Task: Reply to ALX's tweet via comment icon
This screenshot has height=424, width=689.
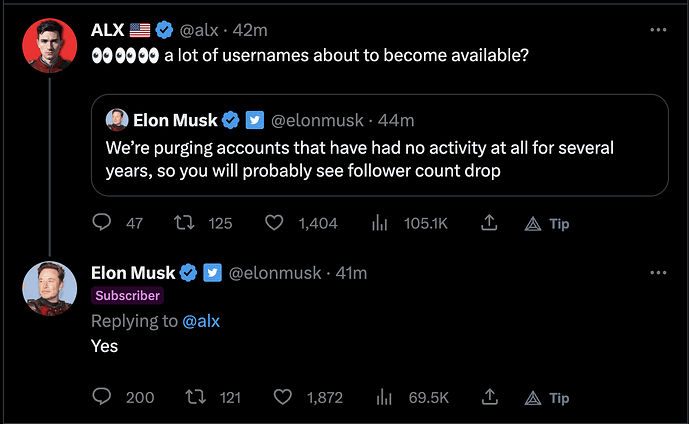Action: tap(102, 222)
